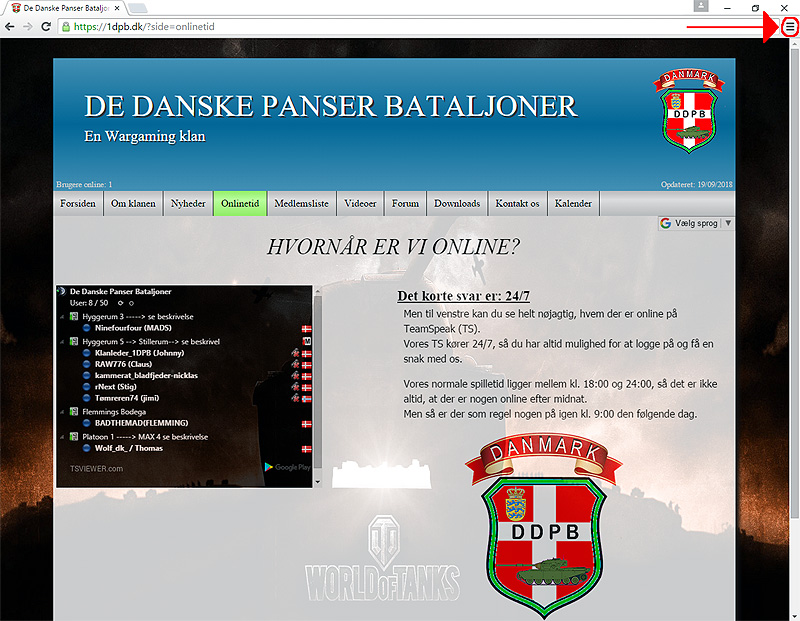This screenshot has width=800, height=621.
Task: Collapse the Platoon 1 channel
Action: click(61, 437)
